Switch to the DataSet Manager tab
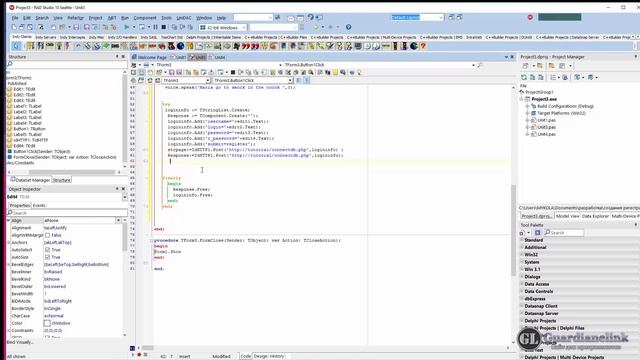The image size is (640, 360). tap(31, 180)
